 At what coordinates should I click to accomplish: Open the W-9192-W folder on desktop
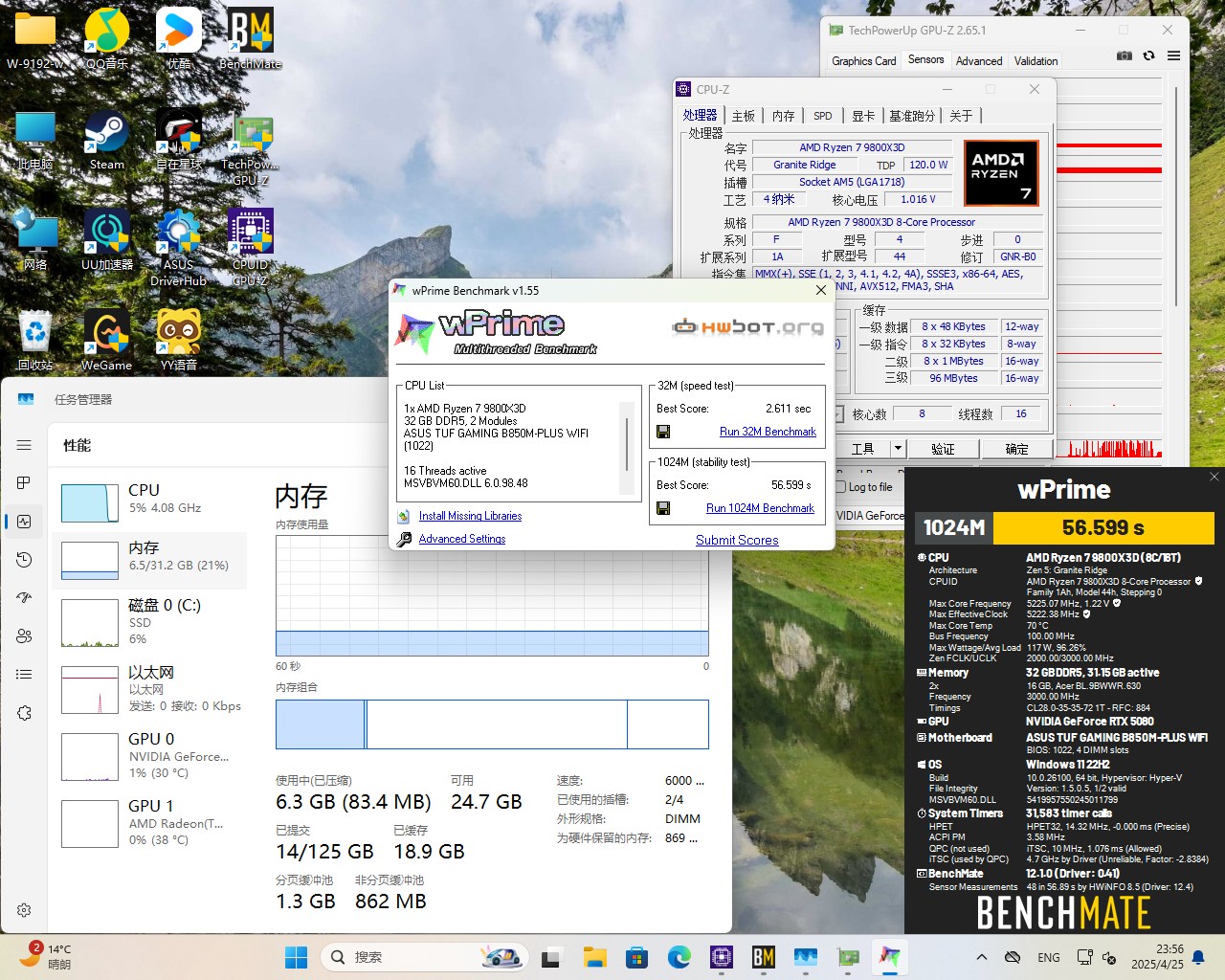[x=35, y=38]
